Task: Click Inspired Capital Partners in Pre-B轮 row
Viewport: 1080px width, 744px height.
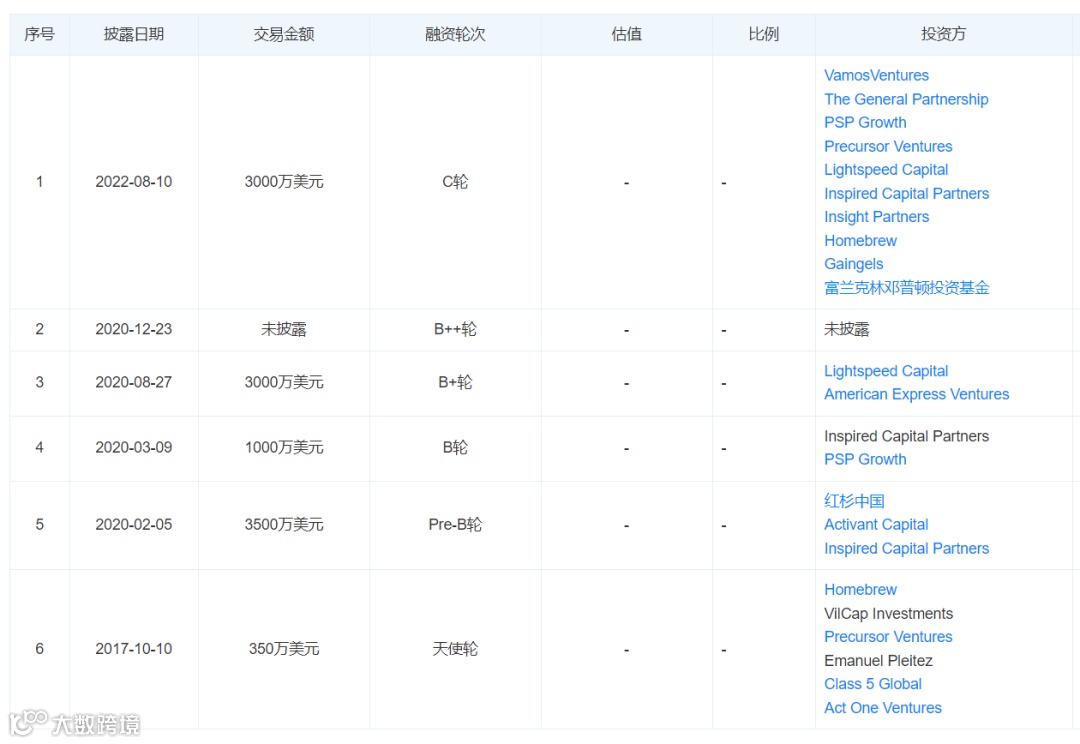Action: point(906,548)
